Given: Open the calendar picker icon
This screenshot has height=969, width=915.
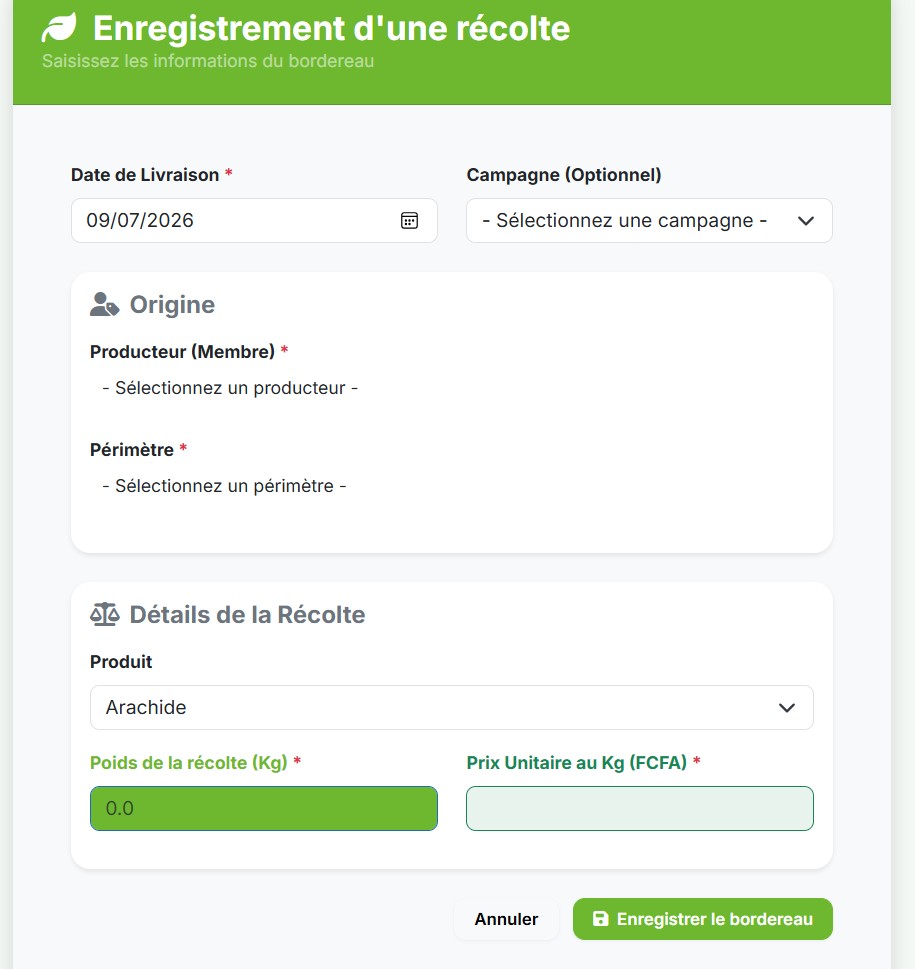Looking at the screenshot, I should (409, 221).
